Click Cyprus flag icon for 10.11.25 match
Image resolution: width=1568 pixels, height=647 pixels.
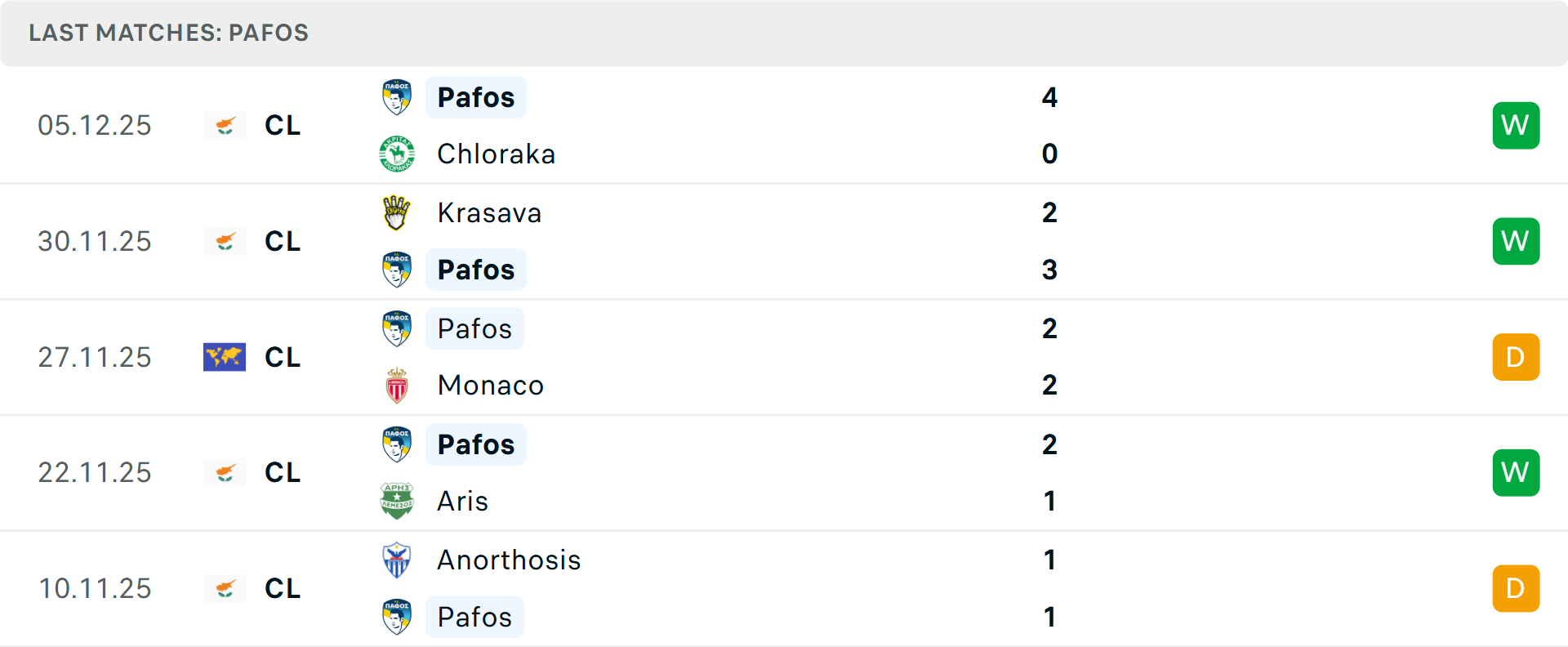pos(225,588)
